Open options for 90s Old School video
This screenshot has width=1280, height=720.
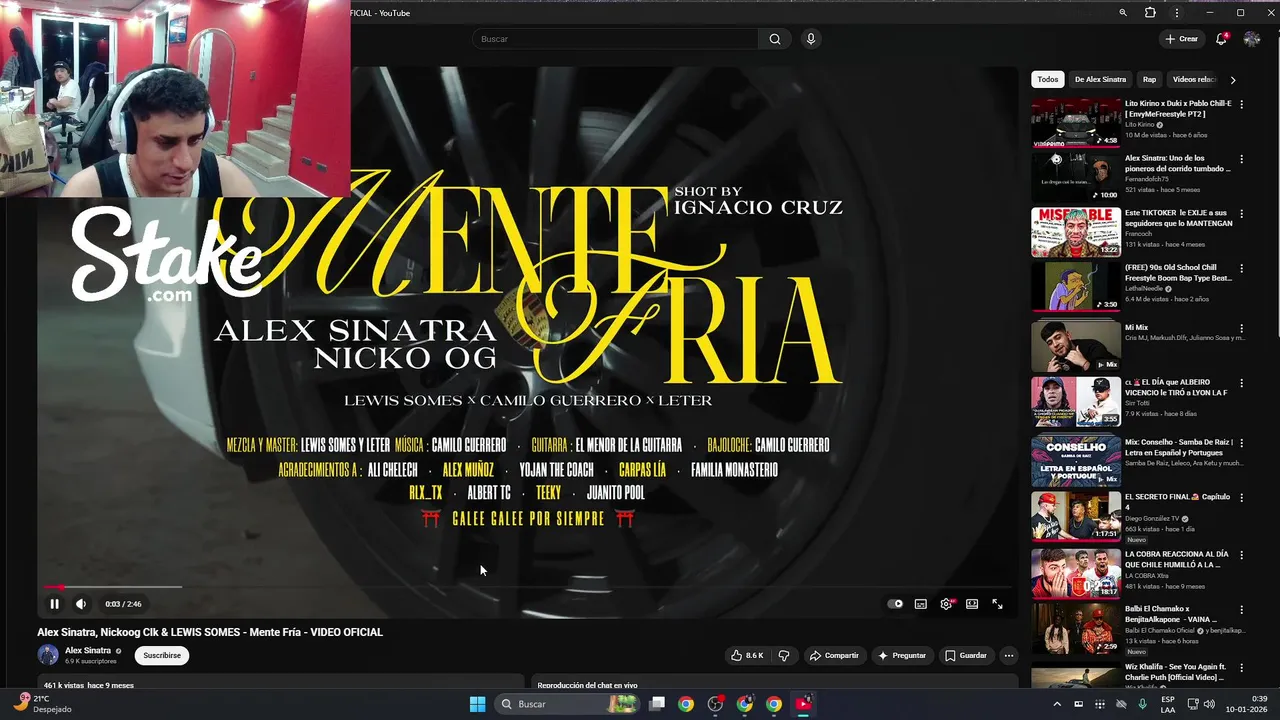tap(1242, 269)
